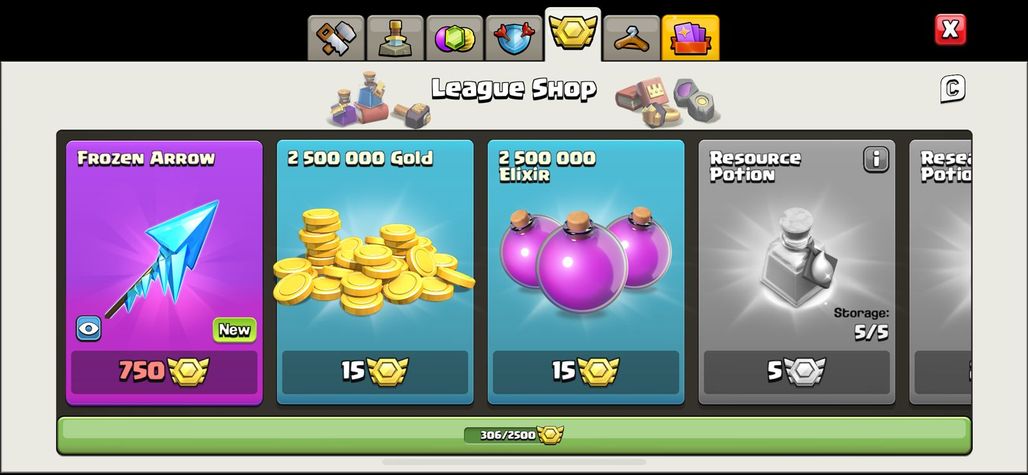Open the clothes hanger skins tab
Screen dimensions: 1028x475
point(631,38)
